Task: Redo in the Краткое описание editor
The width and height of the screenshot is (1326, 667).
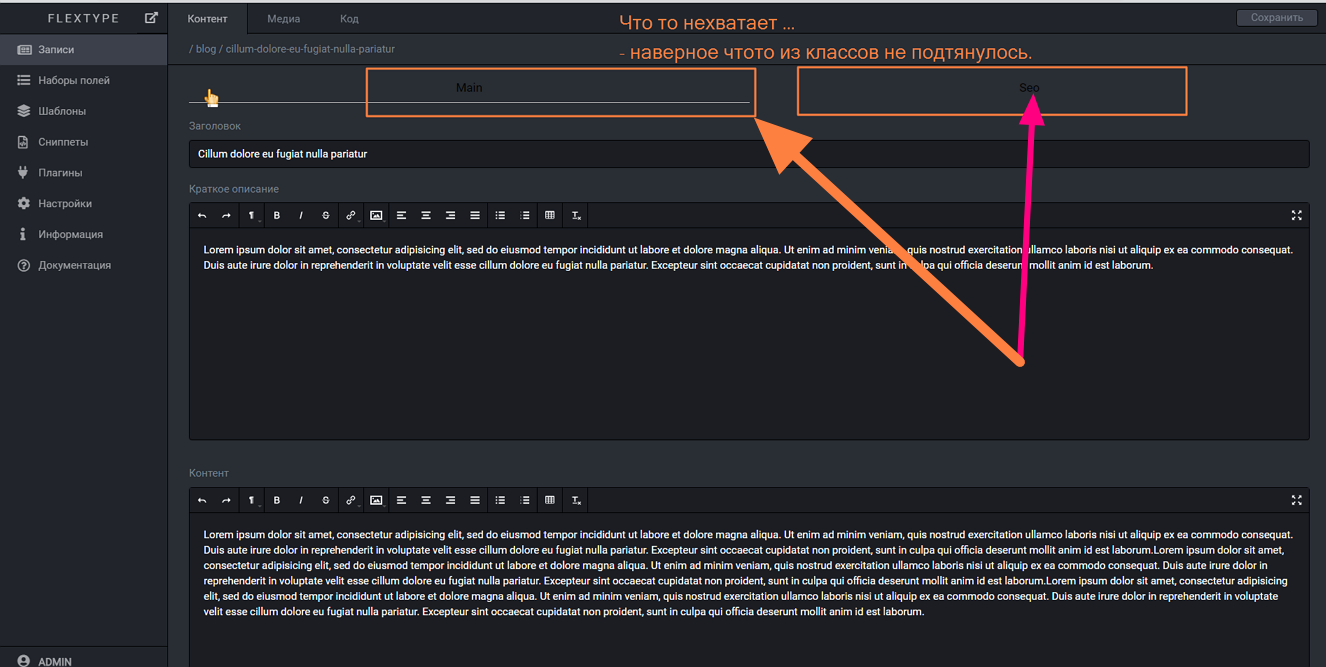Action: [226, 215]
